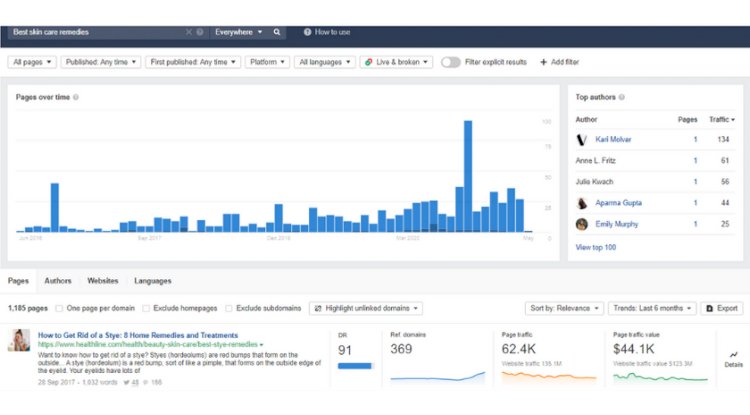This screenshot has width=750, height=415.
Task: Open the Details trend chart icon
Action: pos(733,355)
